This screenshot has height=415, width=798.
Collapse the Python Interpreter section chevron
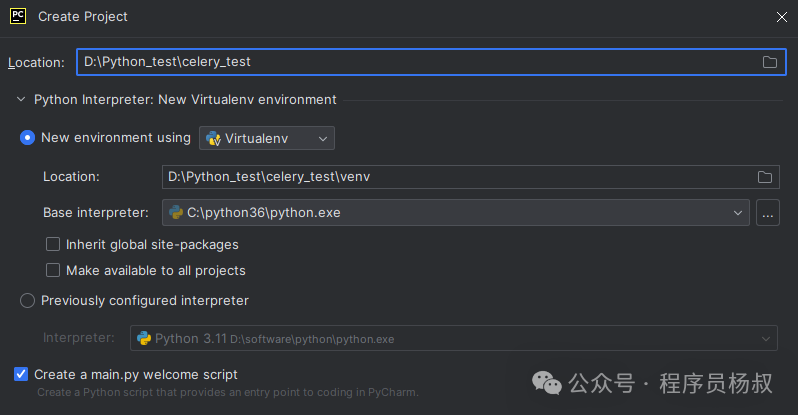[x=20, y=99]
